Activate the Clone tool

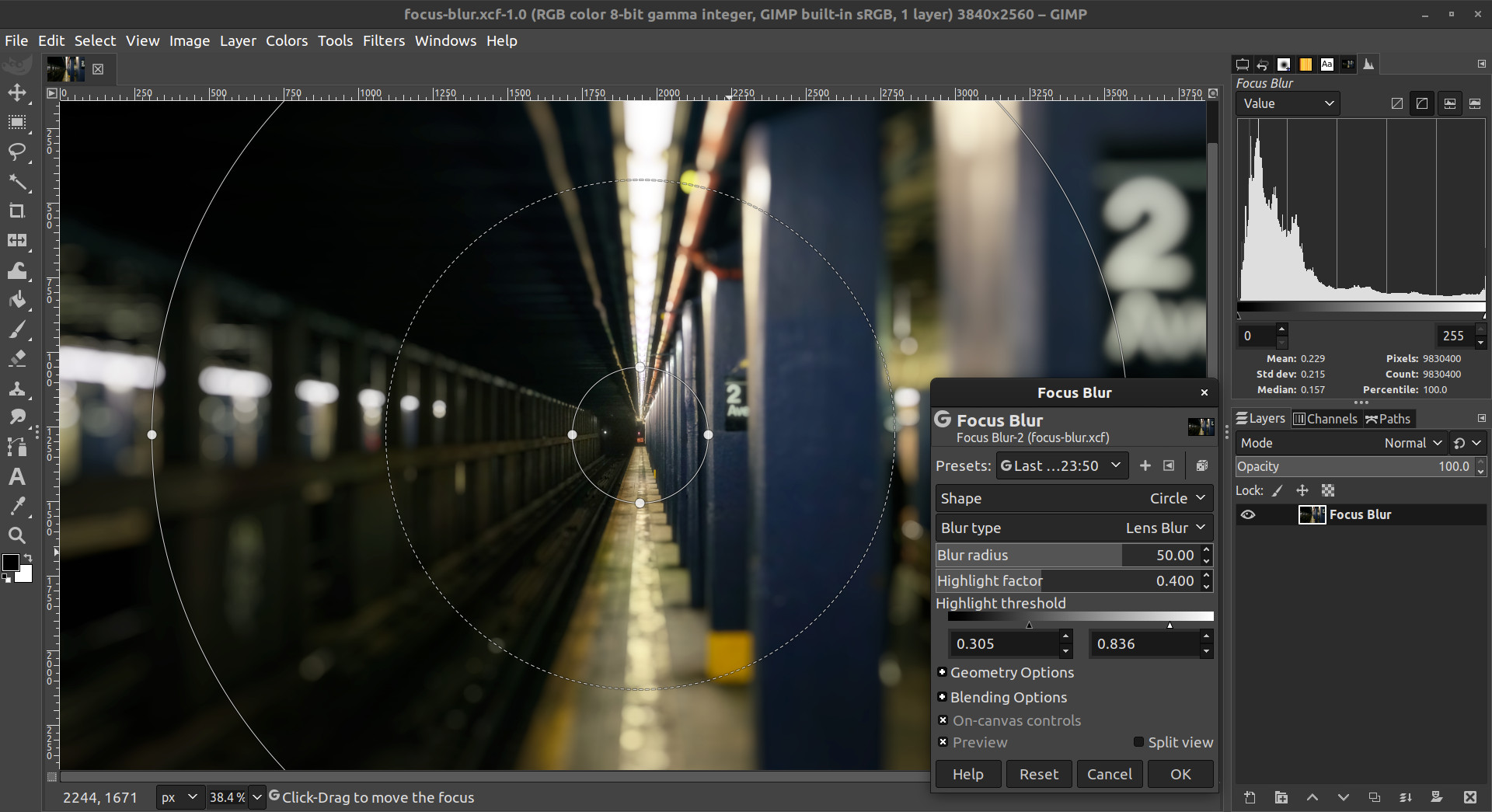[x=17, y=390]
